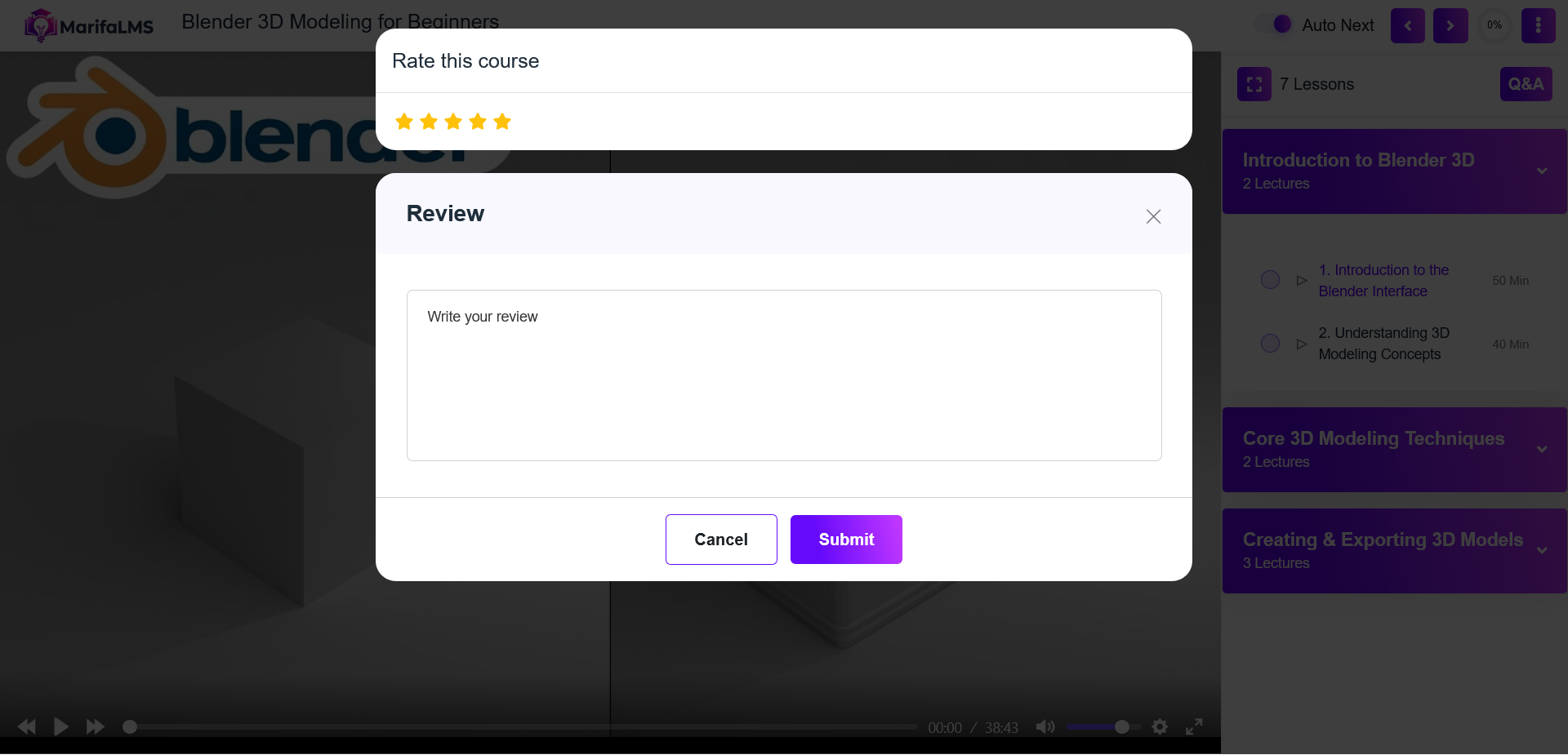Enter fullscreen using the expand arrows icon

(x=1194, y=726)
